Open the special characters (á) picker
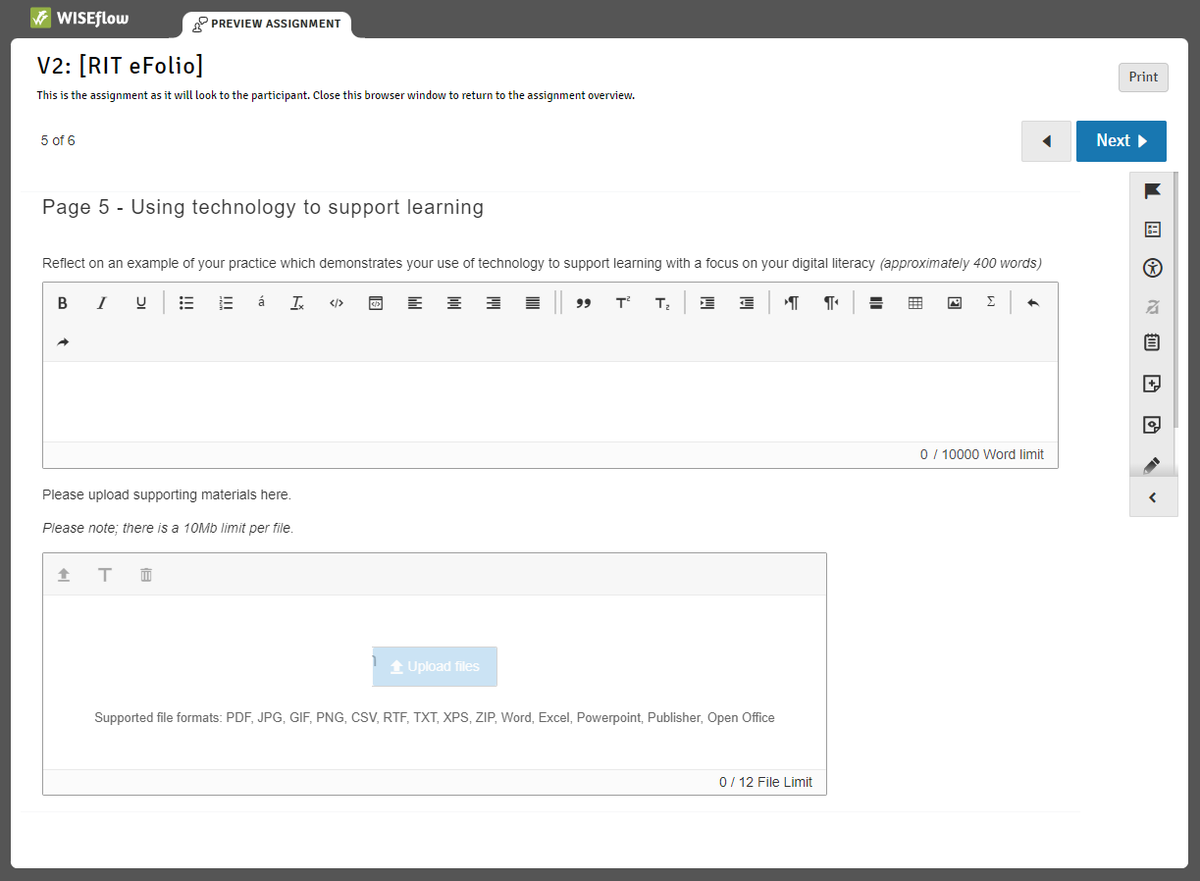The width and height of the screenshot is (1200, 881). pyautogui.click(x=261, y=303)
